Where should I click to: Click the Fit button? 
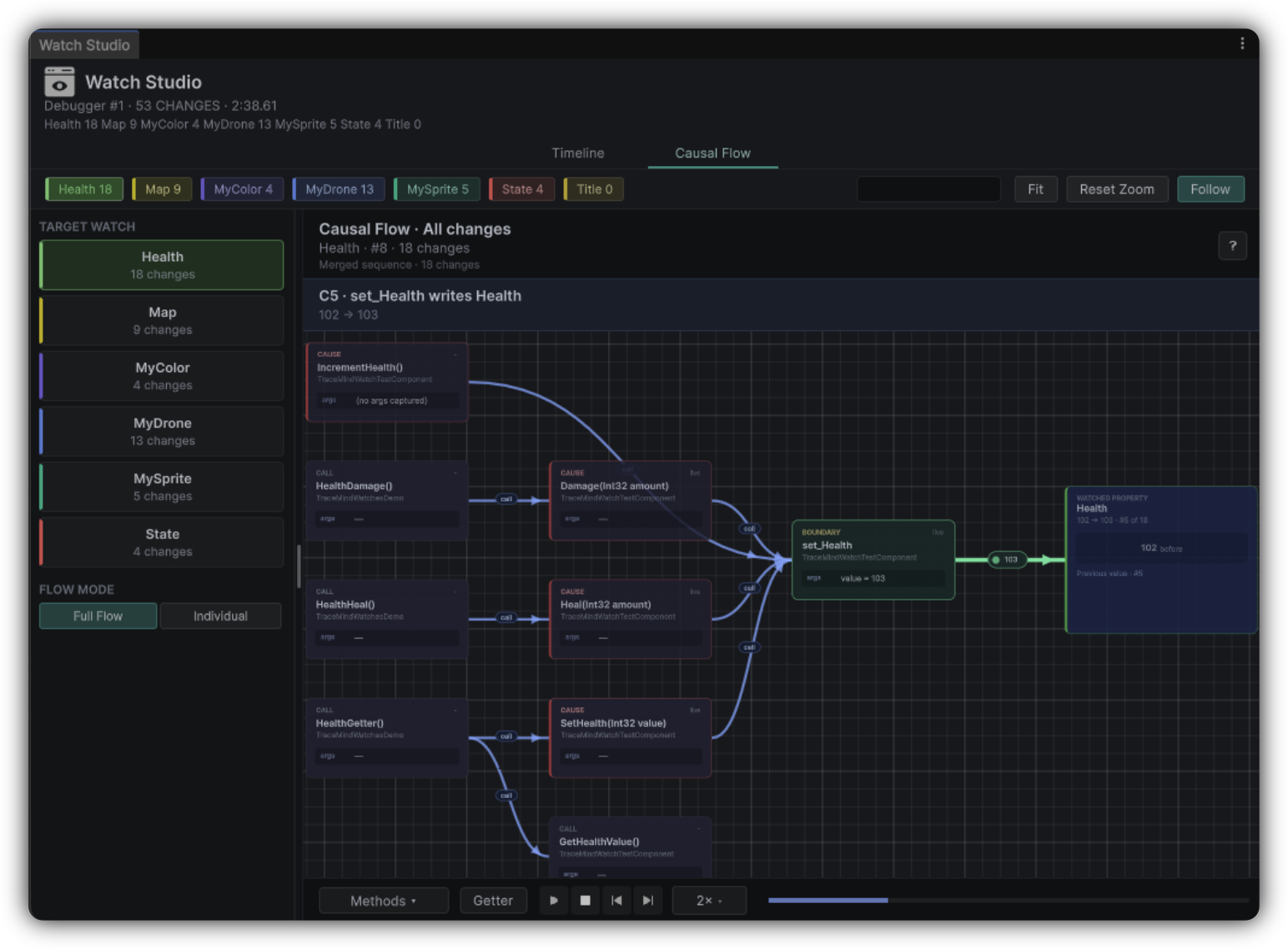1035,189
